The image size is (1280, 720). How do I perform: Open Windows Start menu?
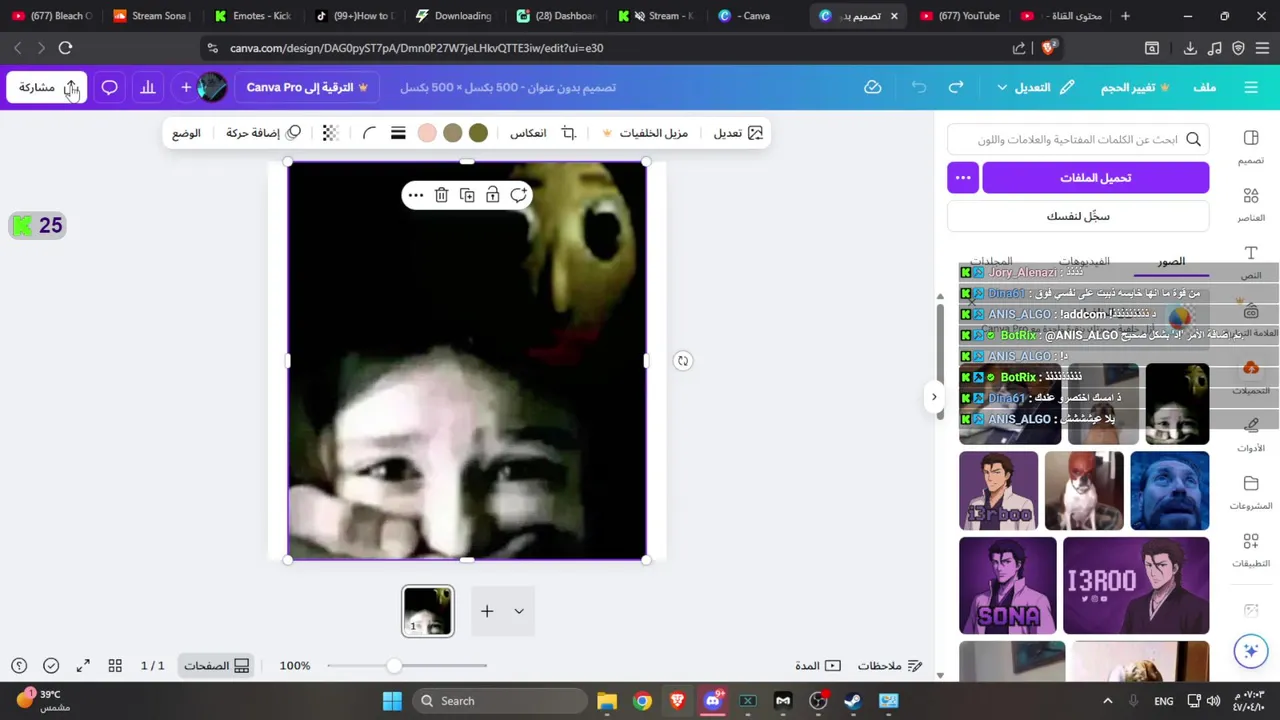tap(392, 701)
